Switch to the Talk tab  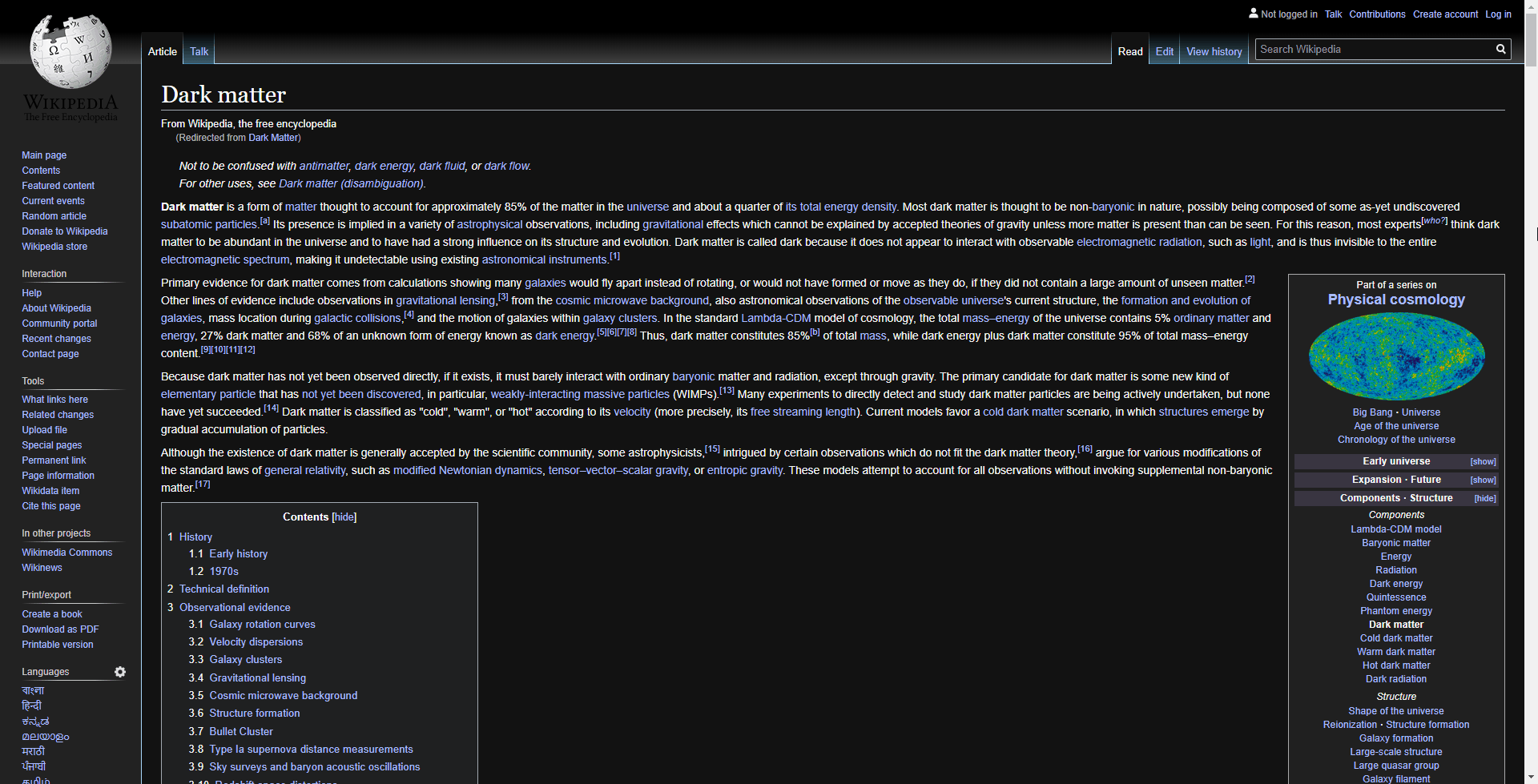pos(199,50)
